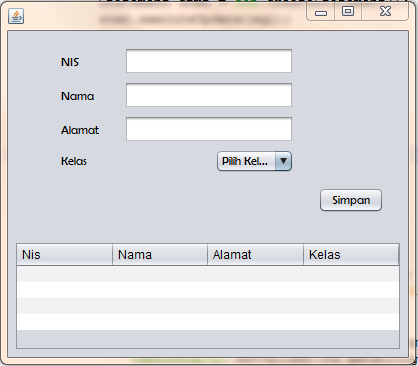This screenshot has height=366, width=418.
Task: Click the Alamat table column header
Action: 256,255
